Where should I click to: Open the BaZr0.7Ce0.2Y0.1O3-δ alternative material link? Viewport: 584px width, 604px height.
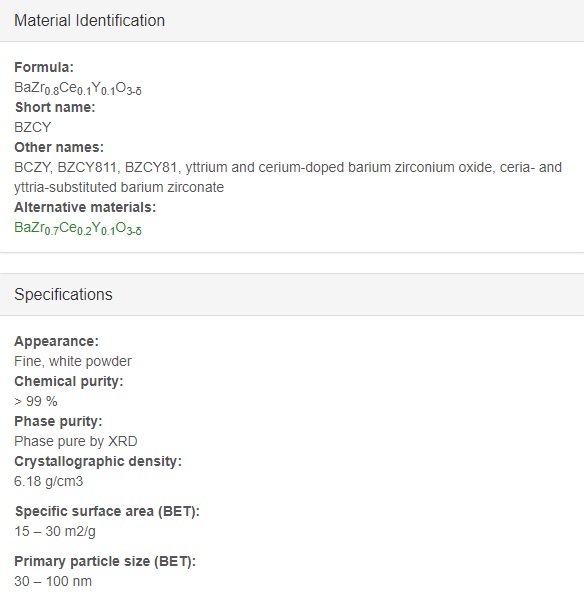click(78, 228)
